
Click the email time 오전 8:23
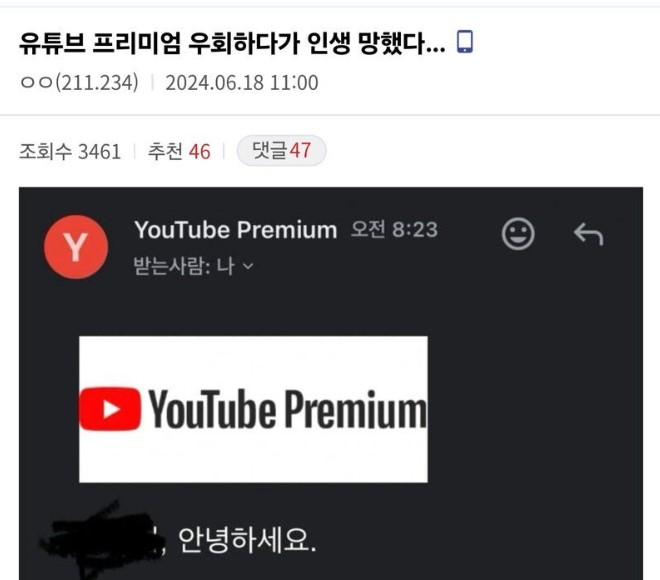click(x=394, y=229)
